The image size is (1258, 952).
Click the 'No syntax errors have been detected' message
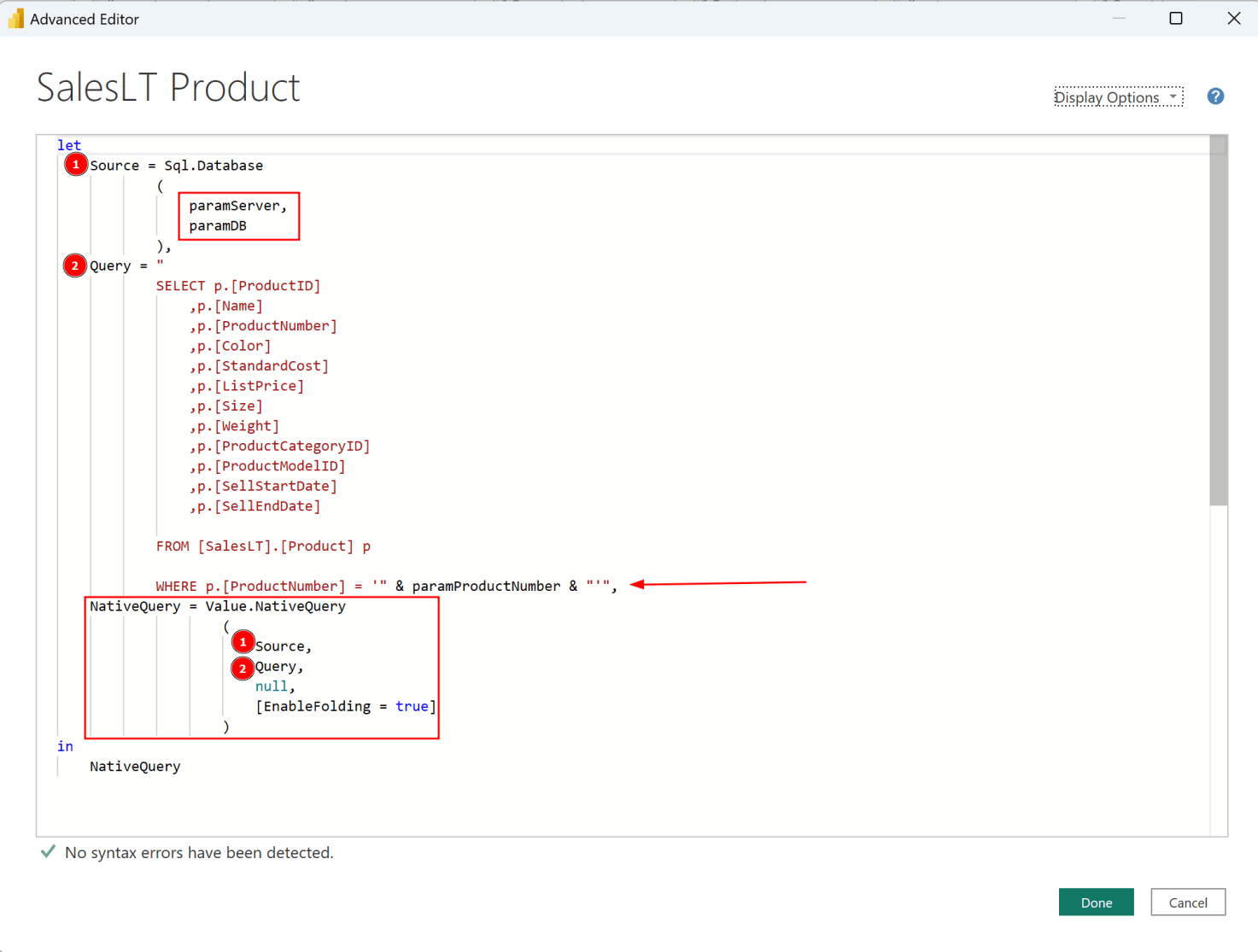[199, 853]
